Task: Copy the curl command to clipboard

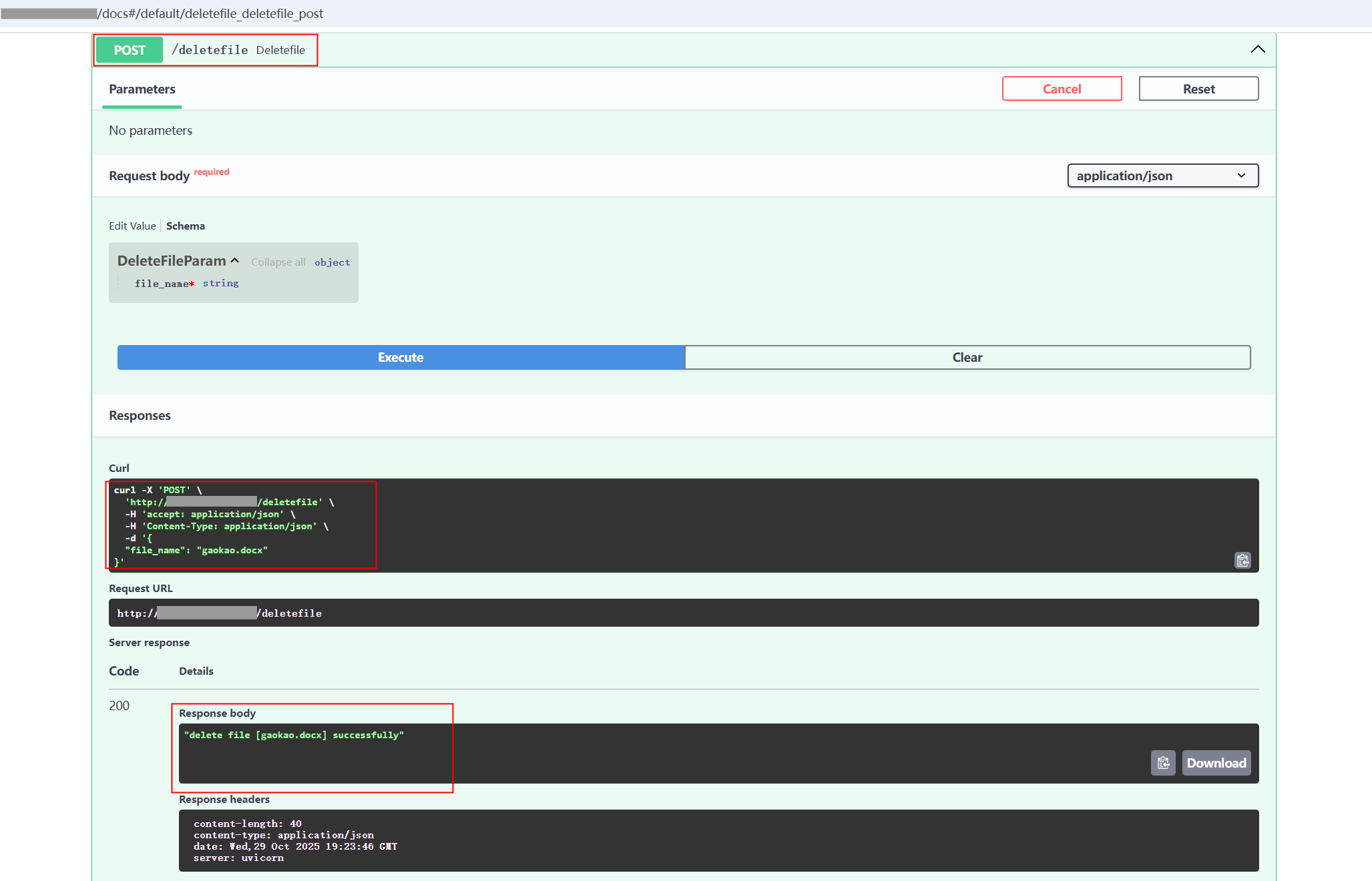Action: pos(1242,561)
